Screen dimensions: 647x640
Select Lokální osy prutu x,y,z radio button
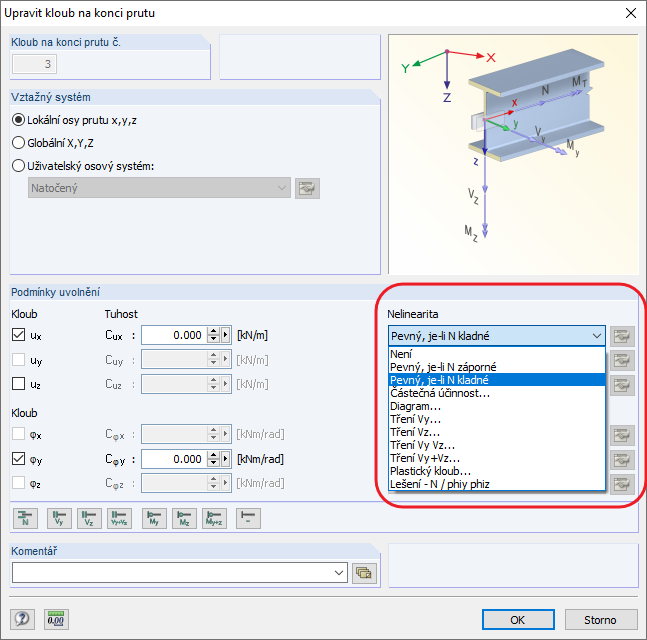19,120
